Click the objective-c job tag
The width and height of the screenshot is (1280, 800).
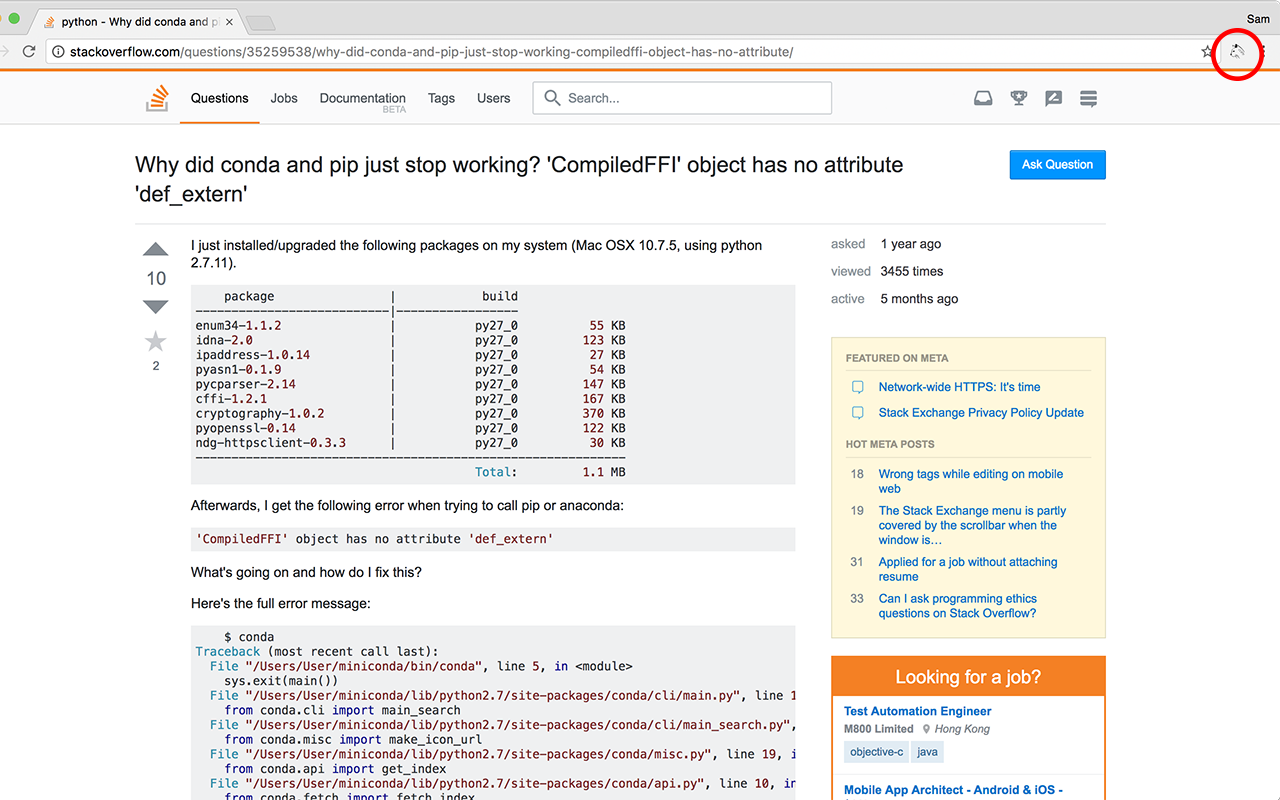click(875, 752)
